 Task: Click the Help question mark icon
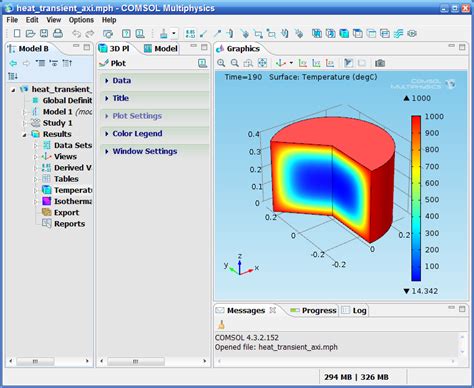coord(126,33)
